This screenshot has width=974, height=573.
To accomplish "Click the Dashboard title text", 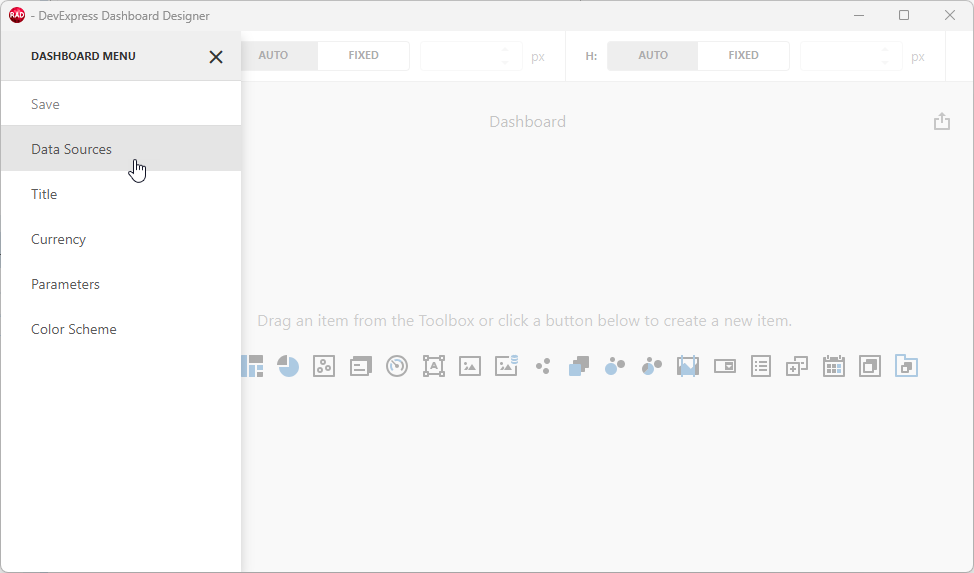I will [527, 122].
